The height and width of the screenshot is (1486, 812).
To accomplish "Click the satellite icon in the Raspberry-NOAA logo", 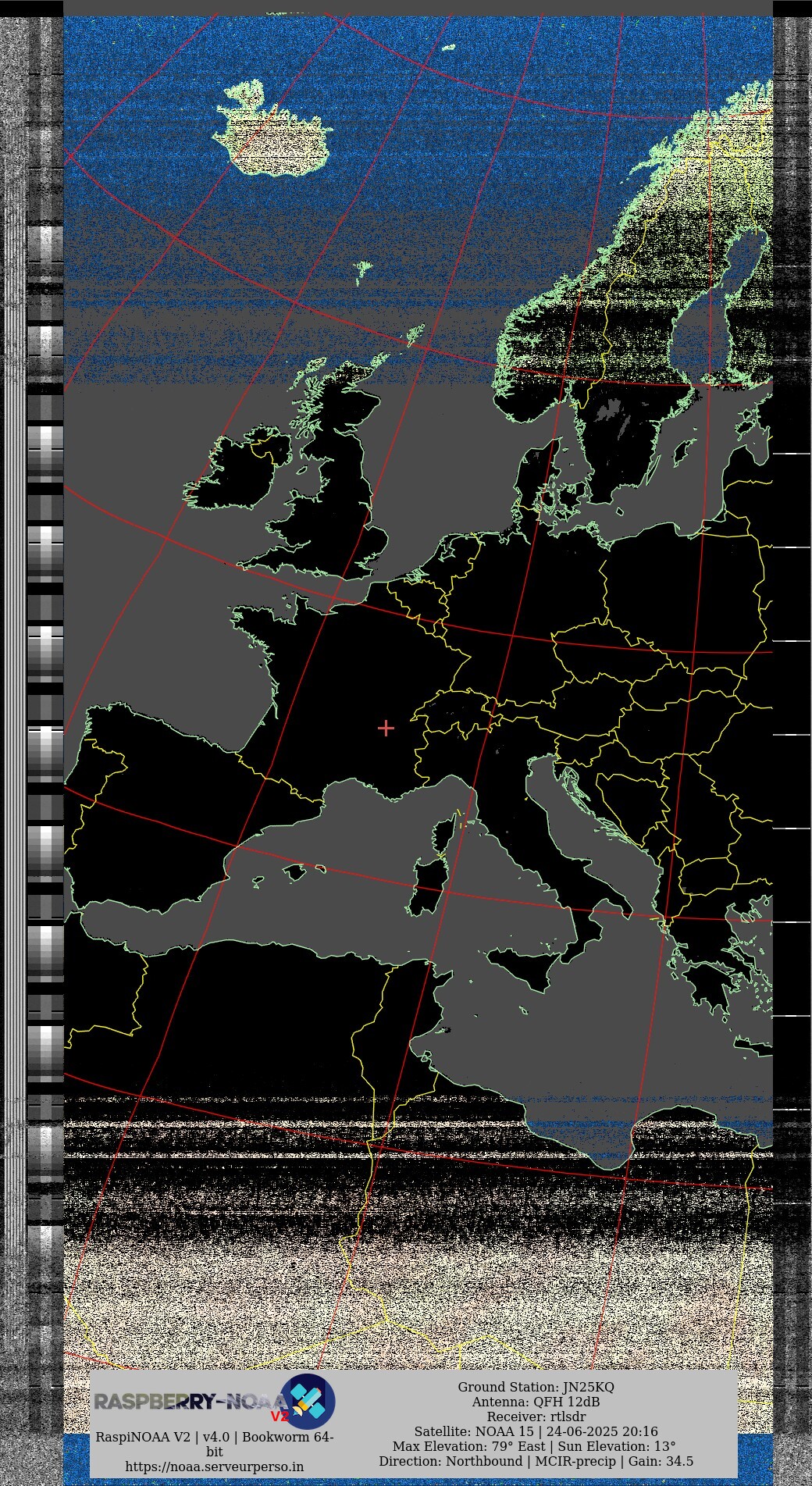I will [308, 1402].
